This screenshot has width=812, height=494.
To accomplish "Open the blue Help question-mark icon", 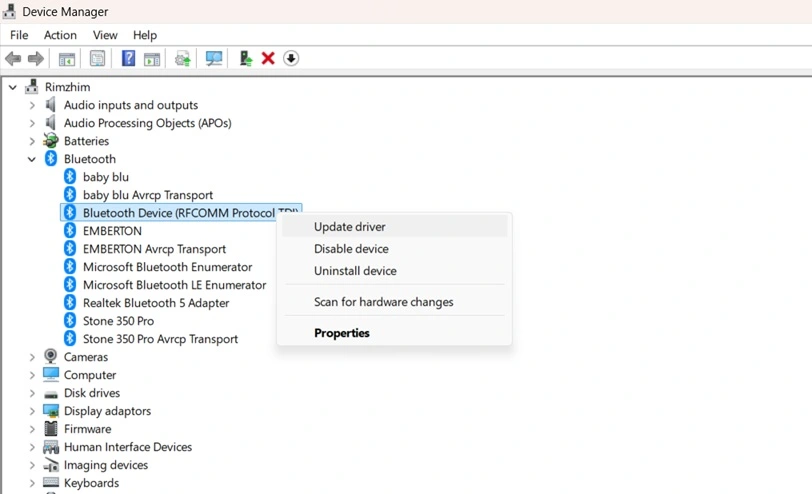I will click(128, 58).
